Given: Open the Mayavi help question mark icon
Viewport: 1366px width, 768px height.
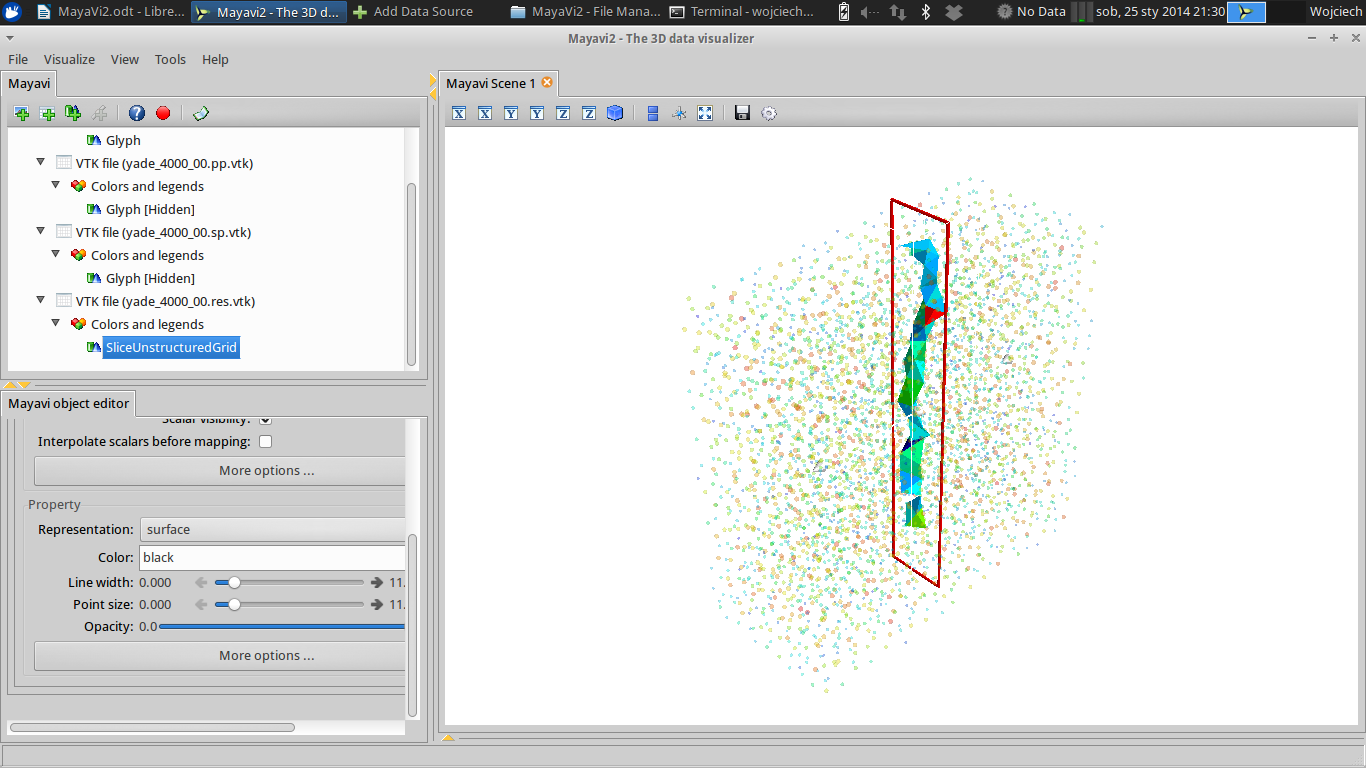Looking at the screenshot, I should [x=136, y=113].
